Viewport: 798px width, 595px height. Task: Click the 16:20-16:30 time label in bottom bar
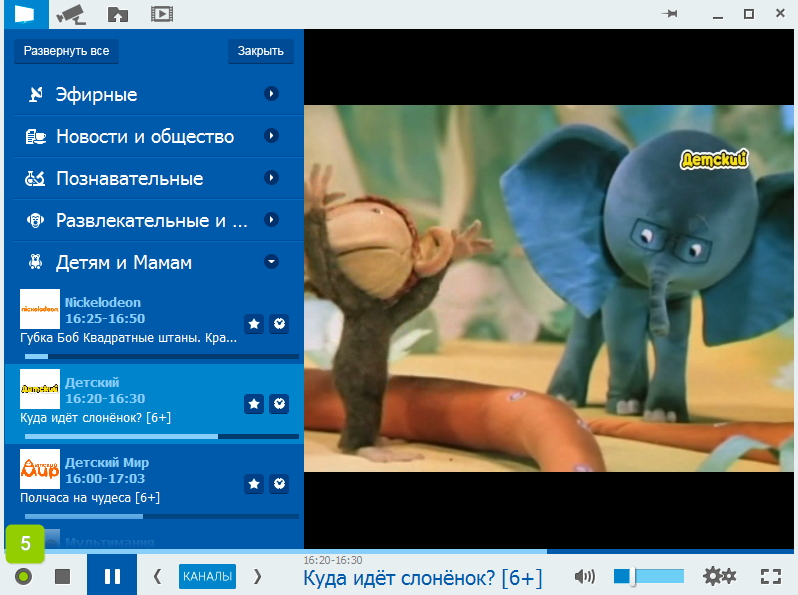pos(333,560)
